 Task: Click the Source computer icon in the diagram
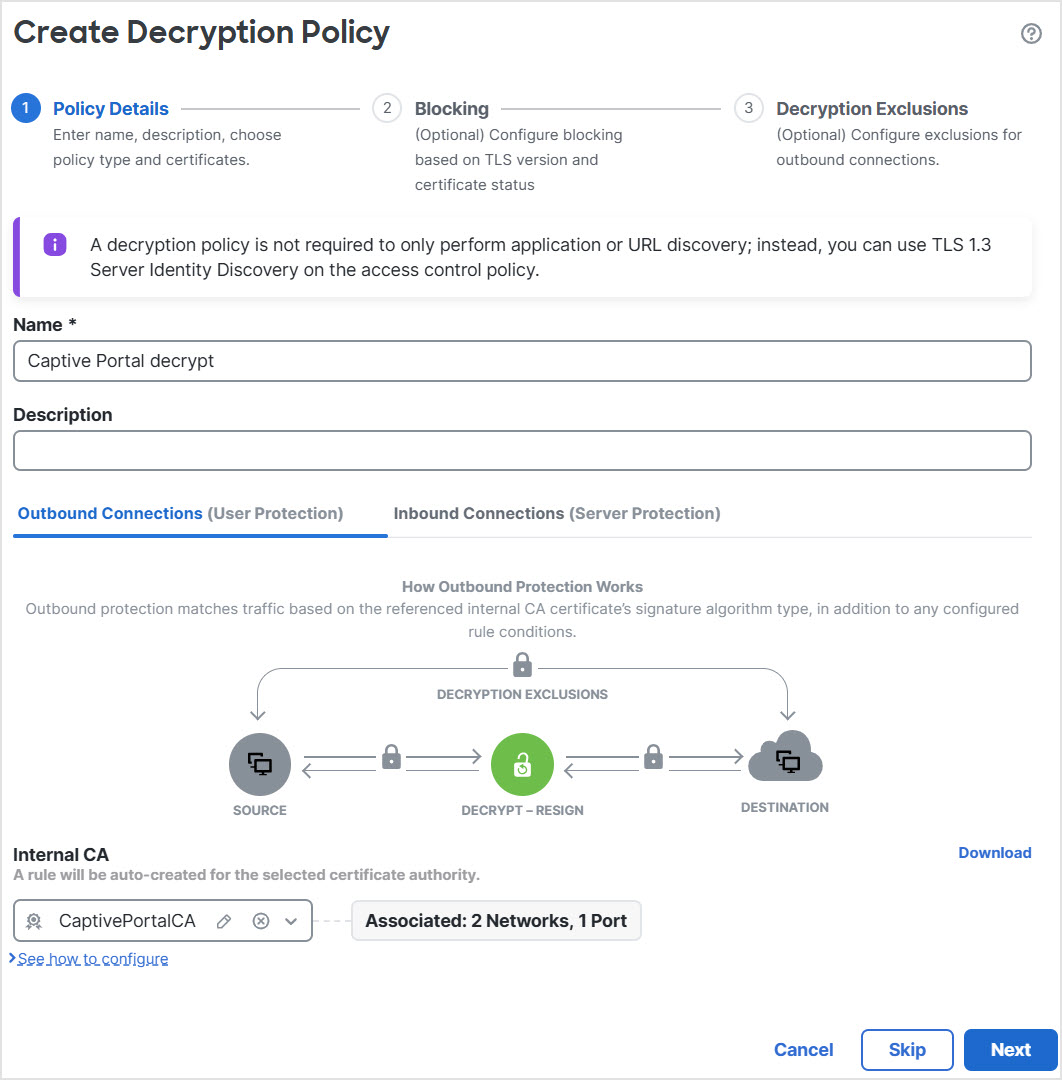click(x=259, y=763)
